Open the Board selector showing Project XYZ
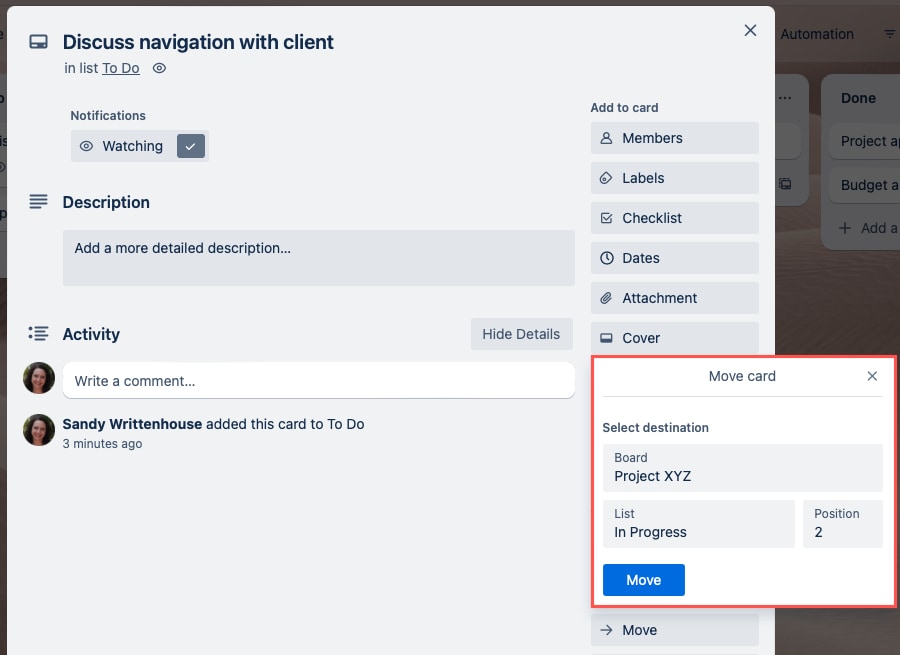The height and width of the screenshot is (655, 900). (x=743, y=468)
